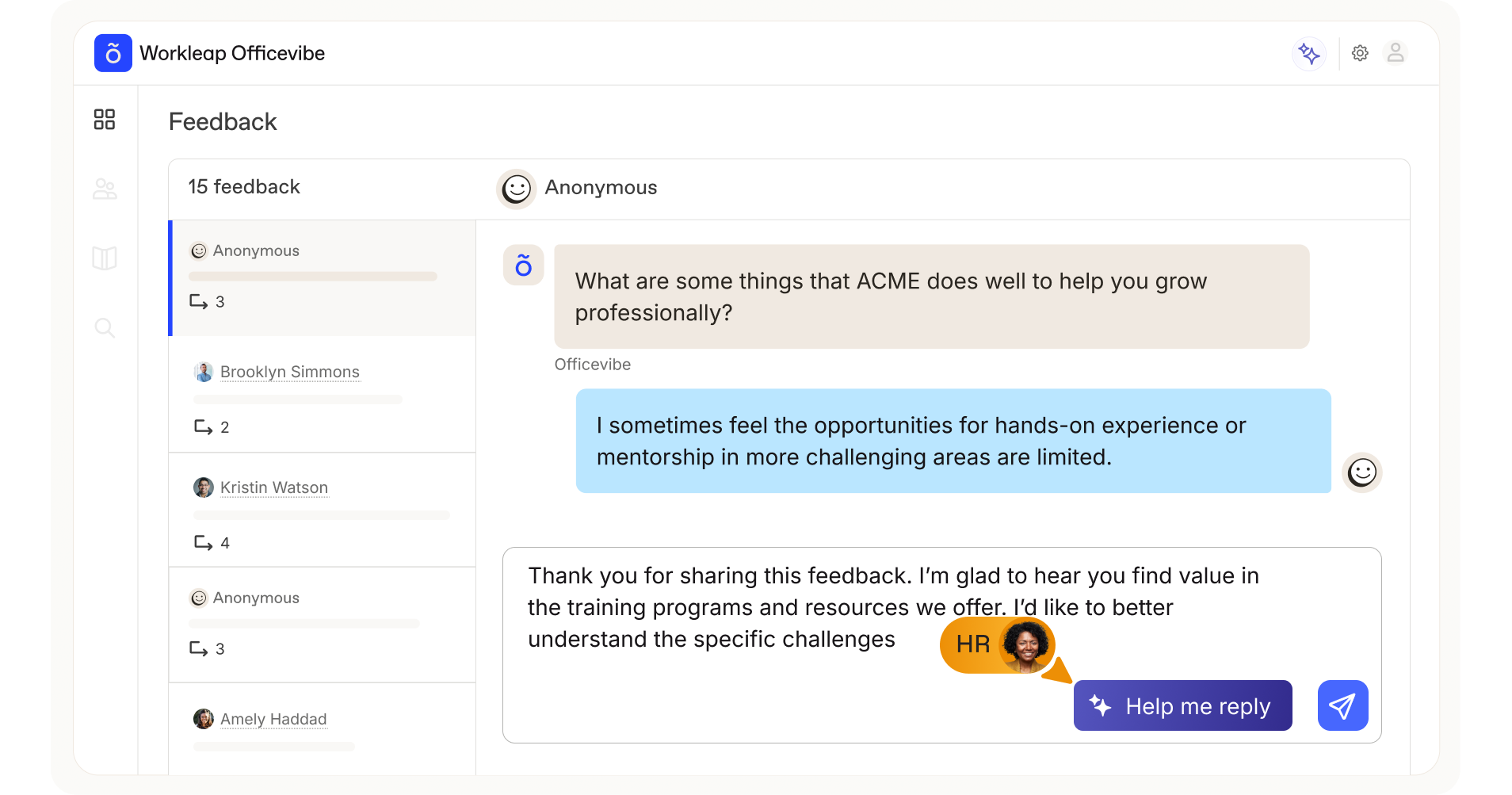
Task: Click the Workleap Officevibe logo icon
Action: coord(113,53)
